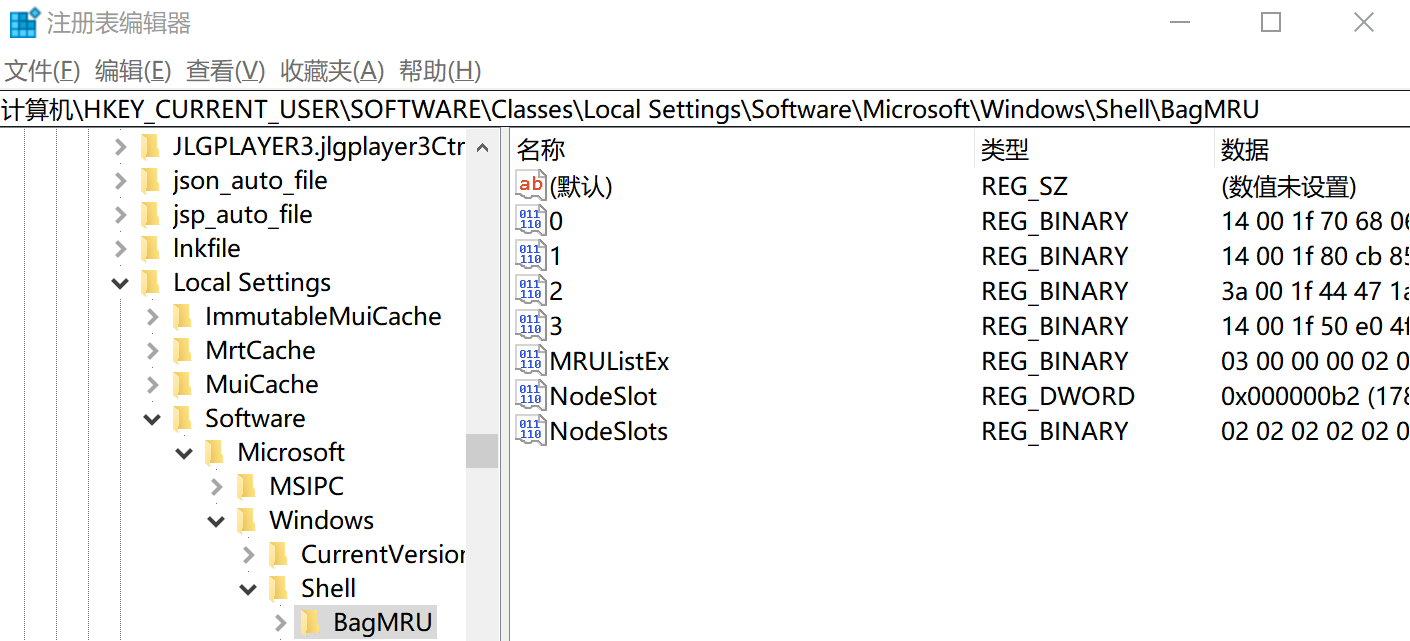
Task: Collapse the Microsoft key
Action: click(x=185, y=454)
